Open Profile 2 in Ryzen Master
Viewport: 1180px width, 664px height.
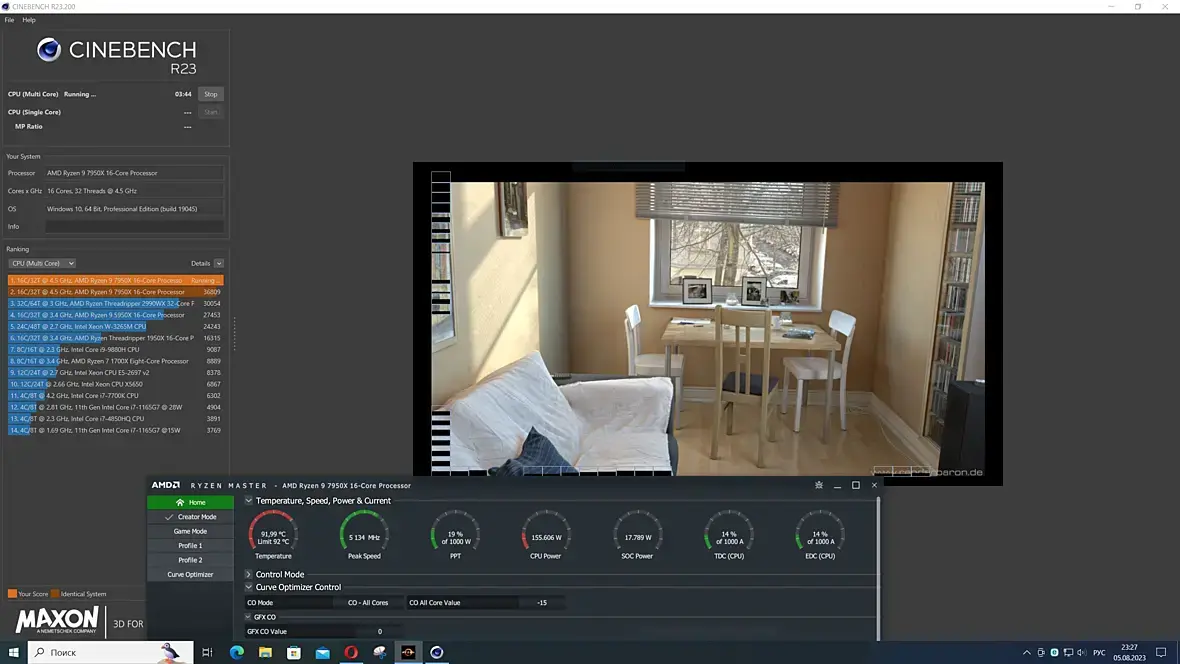190,560
